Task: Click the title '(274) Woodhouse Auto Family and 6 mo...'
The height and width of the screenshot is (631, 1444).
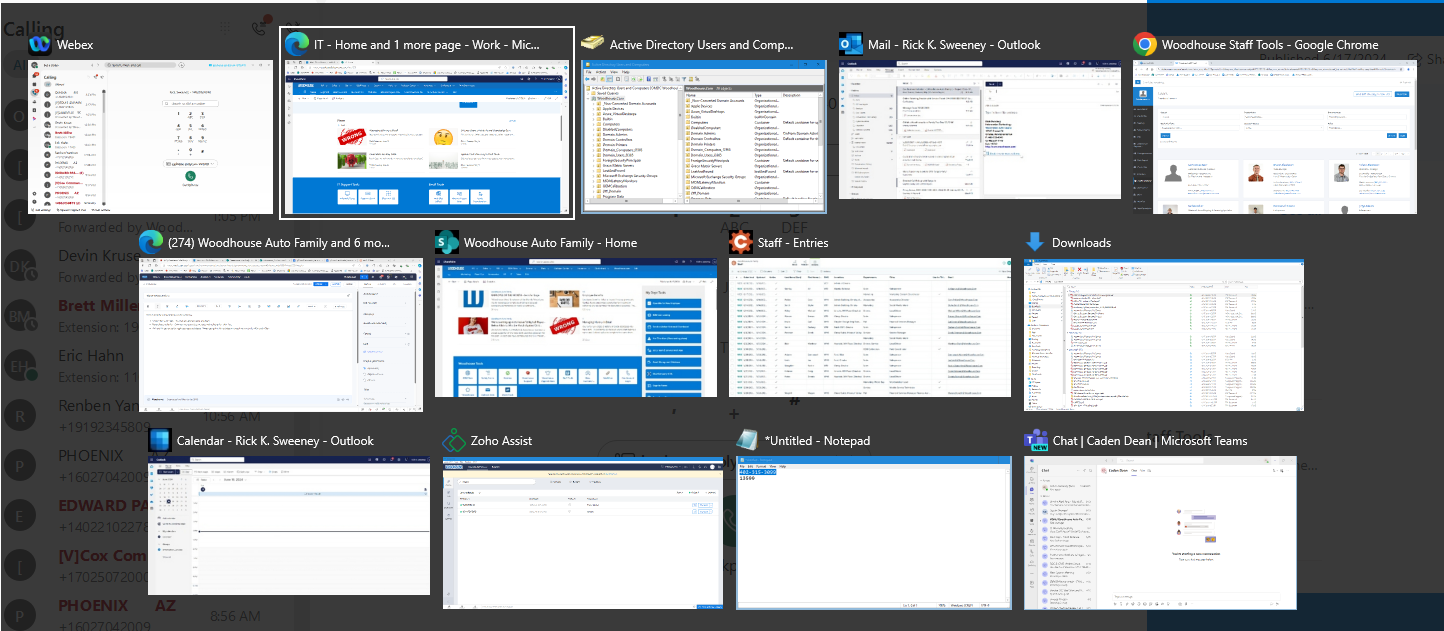Action: point(280,243)
